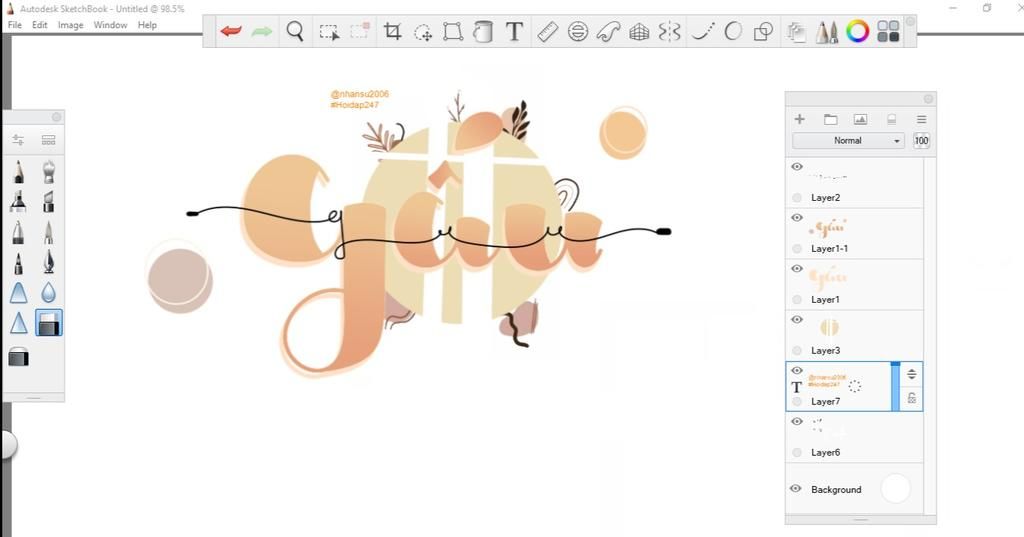Screen dimensions: 1024x537
Task: Select the Ballpoint Pen brush
Action: (18, 232)
